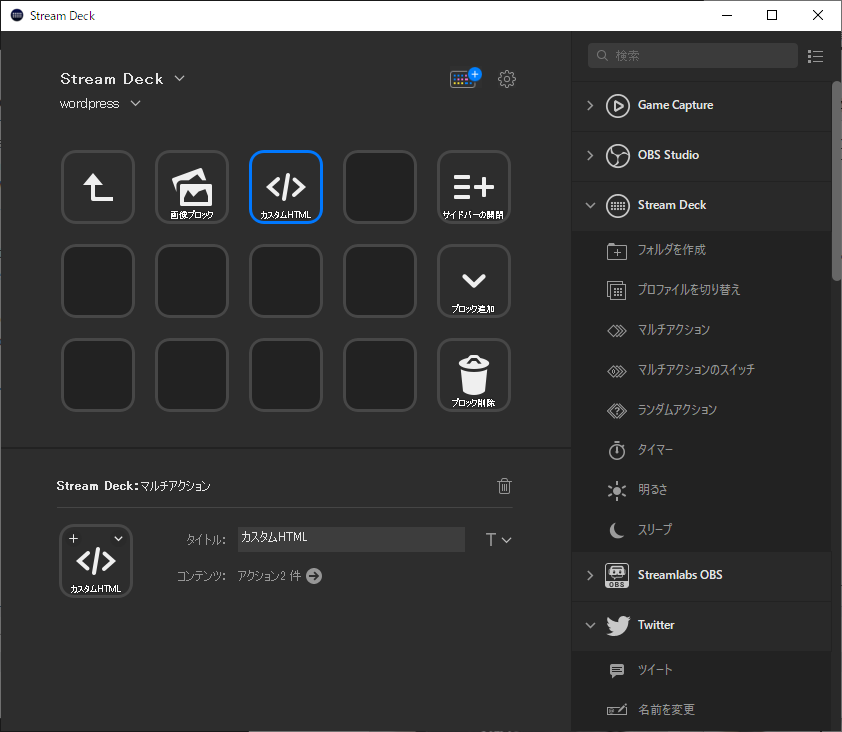Open the wordpress profile dropdown
Viewport: 842px width, 732px height.
click(x=135, y=103)
